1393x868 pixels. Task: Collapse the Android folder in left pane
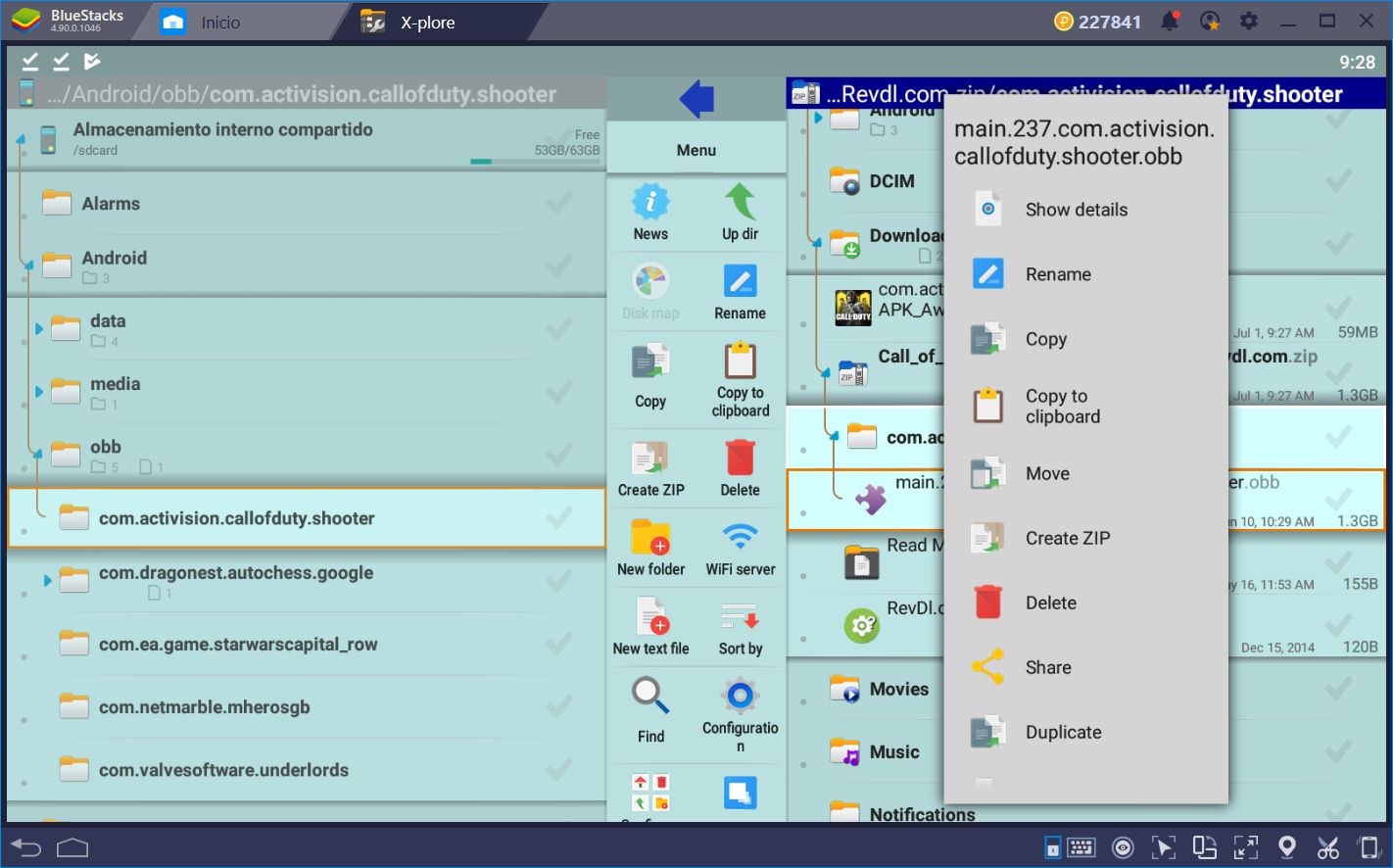28,264
